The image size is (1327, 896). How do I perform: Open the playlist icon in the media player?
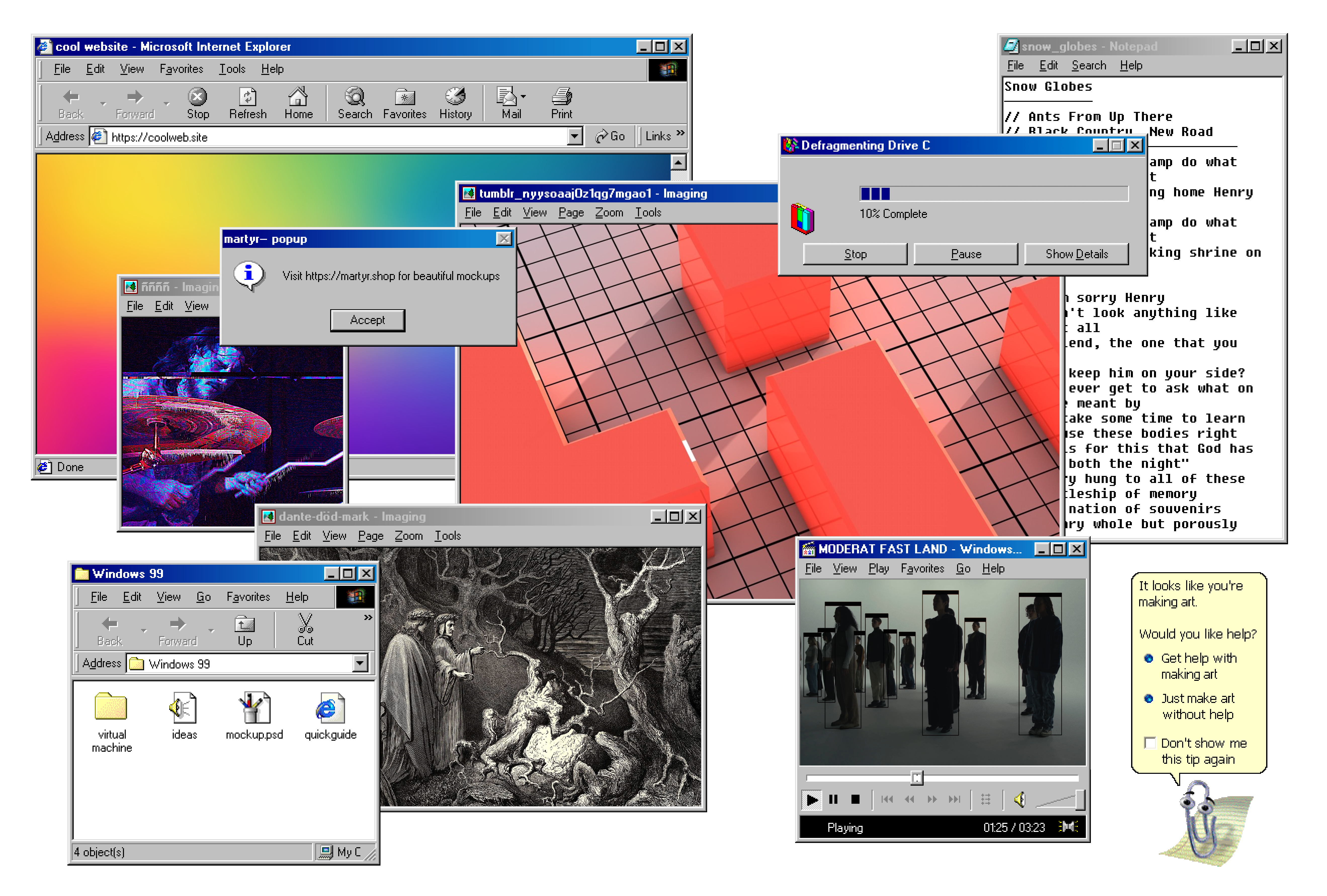(x=986, y=799)
